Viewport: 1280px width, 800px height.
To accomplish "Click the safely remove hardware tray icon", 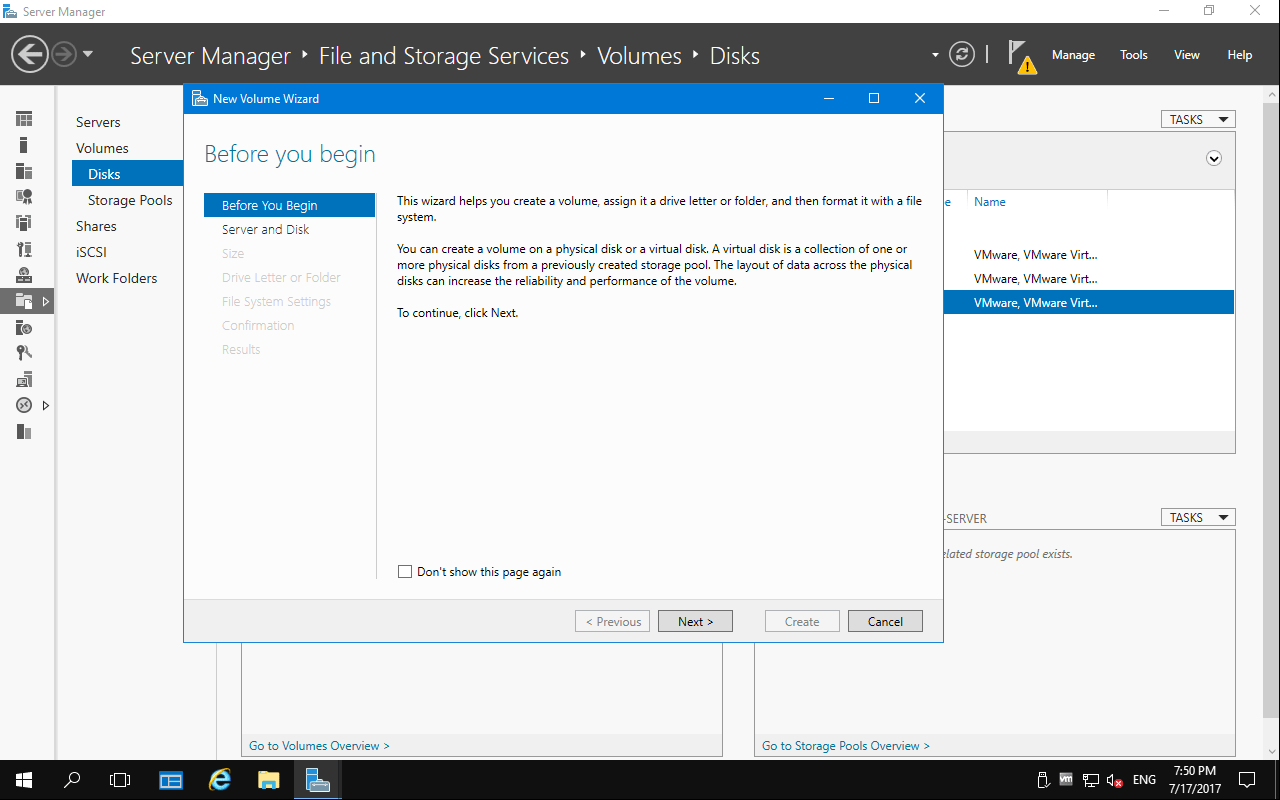I will (x=1042, y=779).
